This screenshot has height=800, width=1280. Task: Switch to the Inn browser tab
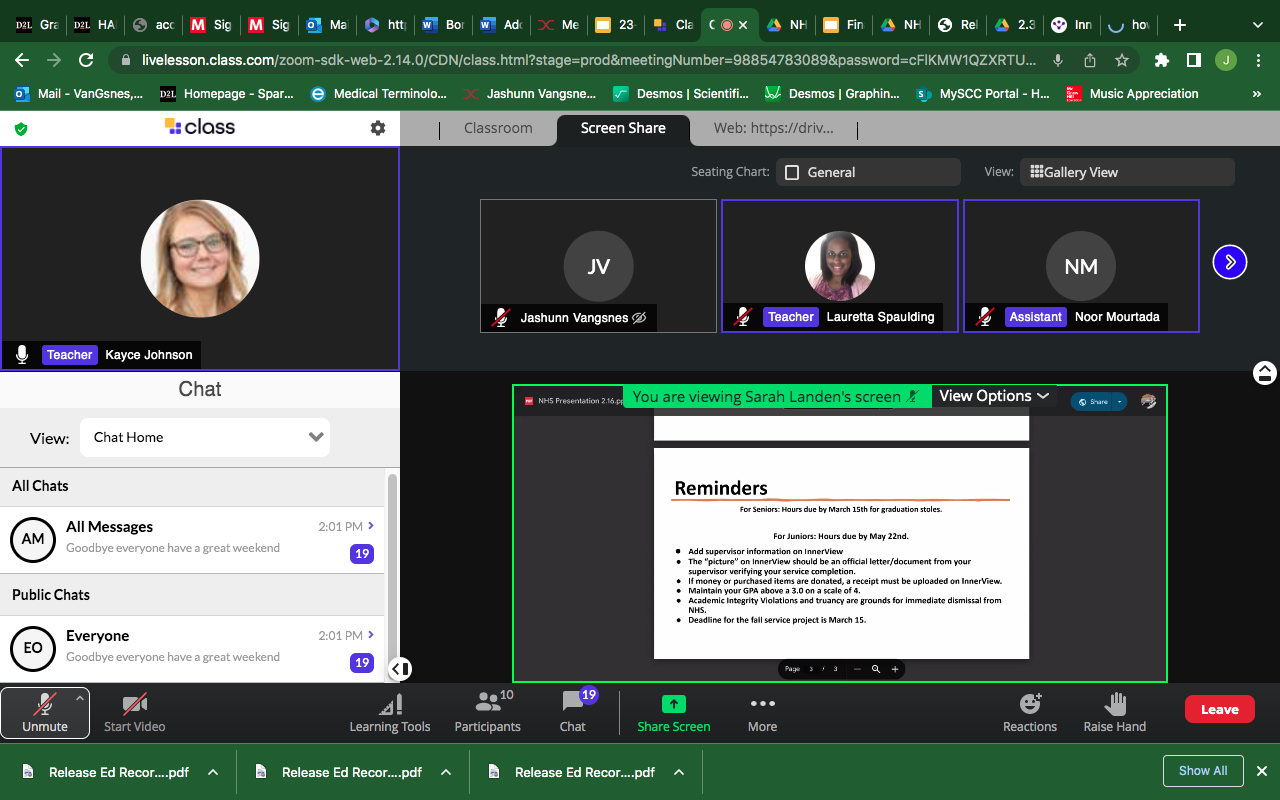pyautogui.click(x=1073, y=25)
